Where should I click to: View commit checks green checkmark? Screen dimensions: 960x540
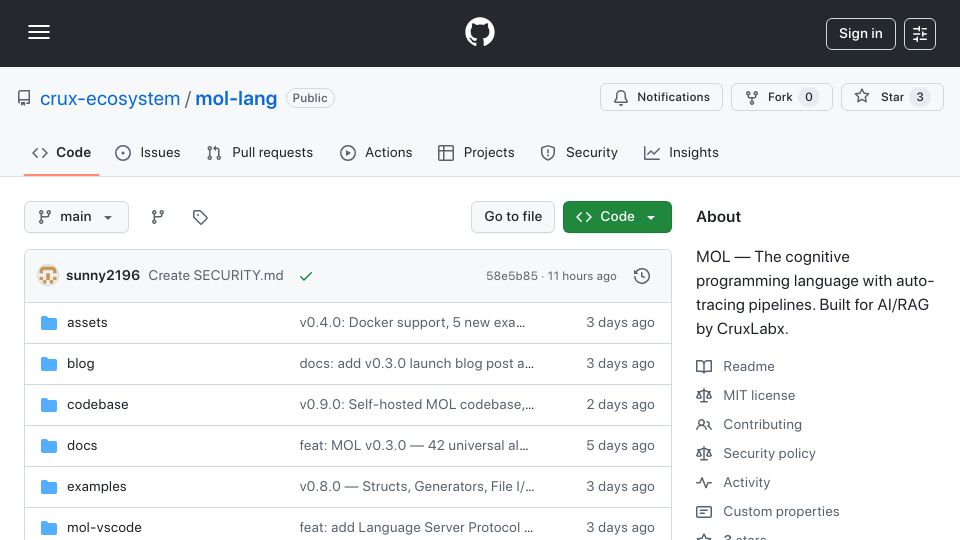coord(306,276)
